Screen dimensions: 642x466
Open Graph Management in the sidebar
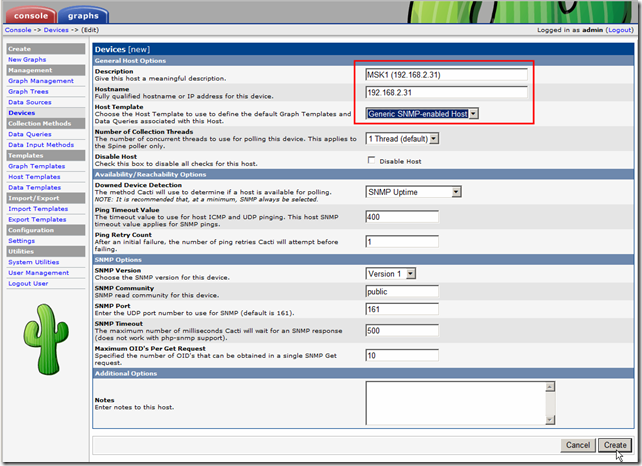(x=41, y=81)
